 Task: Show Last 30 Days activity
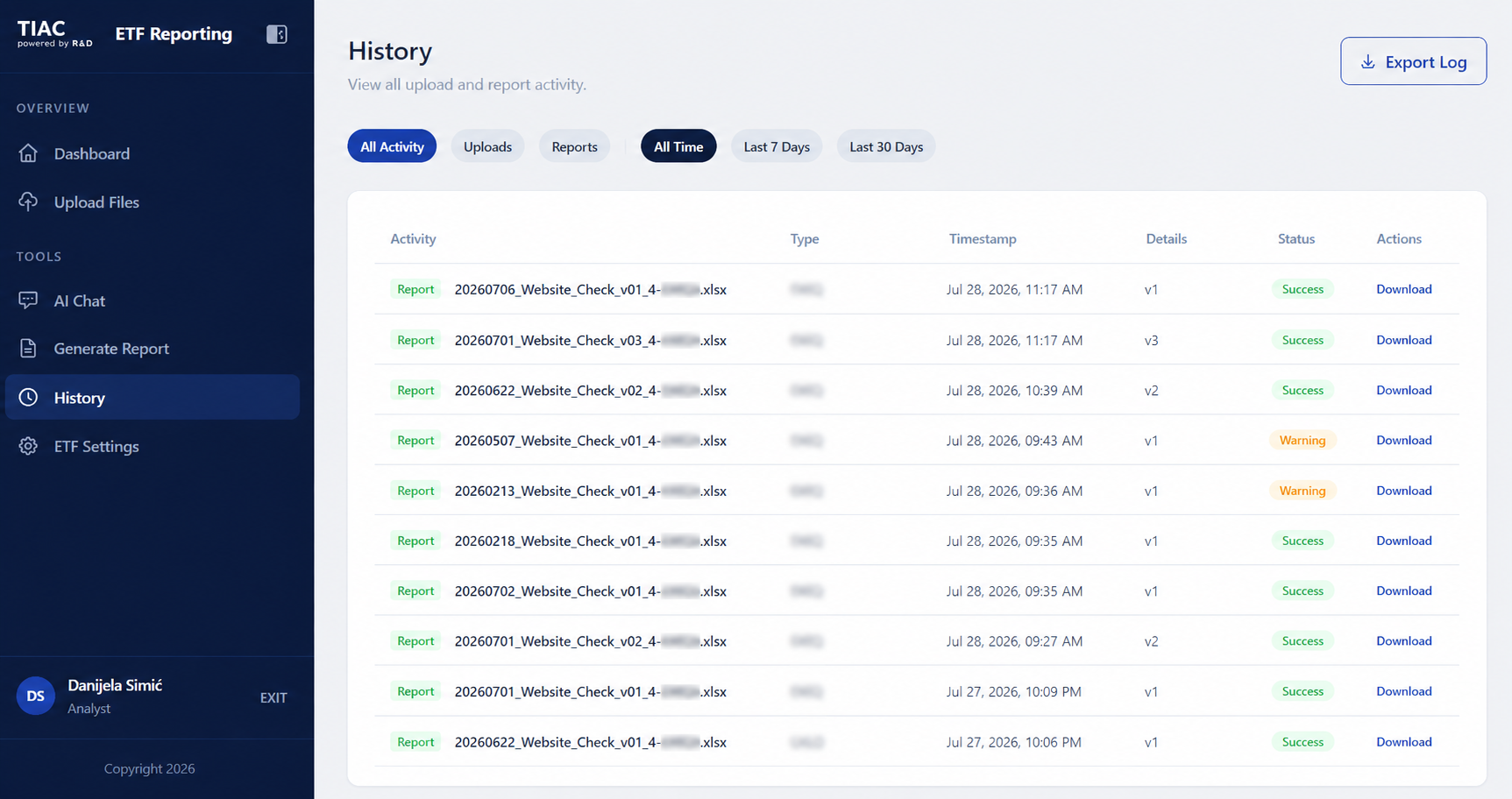(x=886, y=146)
